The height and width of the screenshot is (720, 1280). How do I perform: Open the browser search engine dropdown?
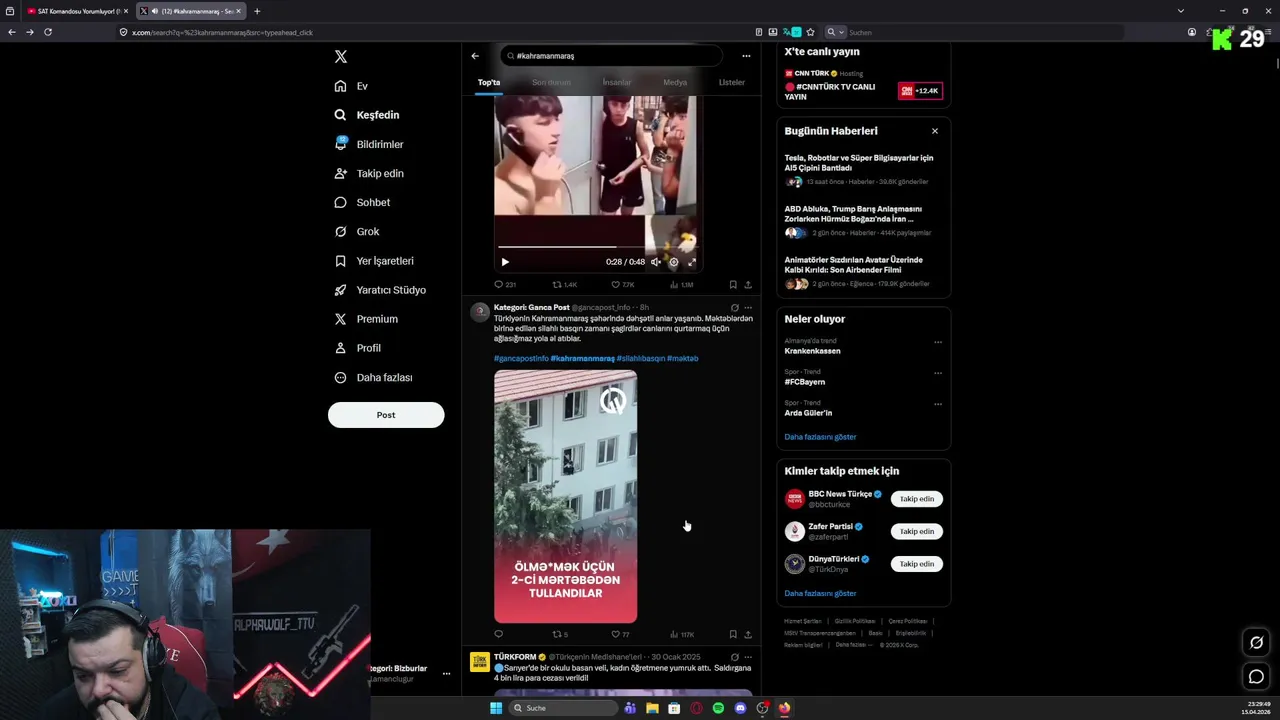click(833, 32)
